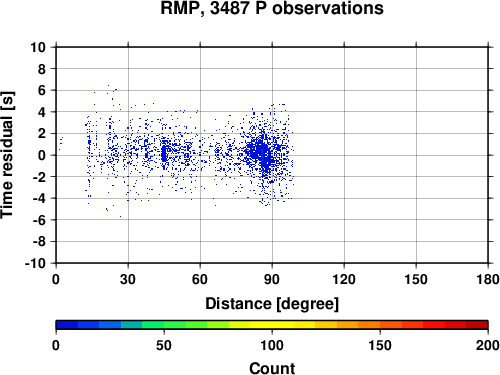Click x-axis tick label "180"
Viewport: 500px width, 375px height.
[x=488, y=279]
